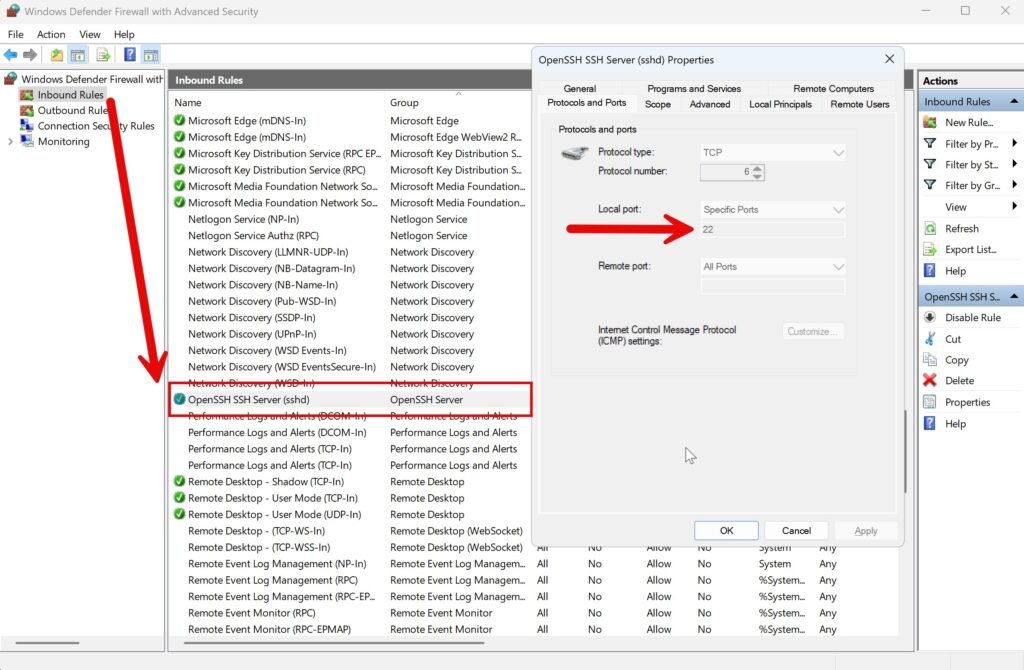The image size is (1024, 670).
Task: Select the Connection Security Rules tree item
Action: click(81, 125)
